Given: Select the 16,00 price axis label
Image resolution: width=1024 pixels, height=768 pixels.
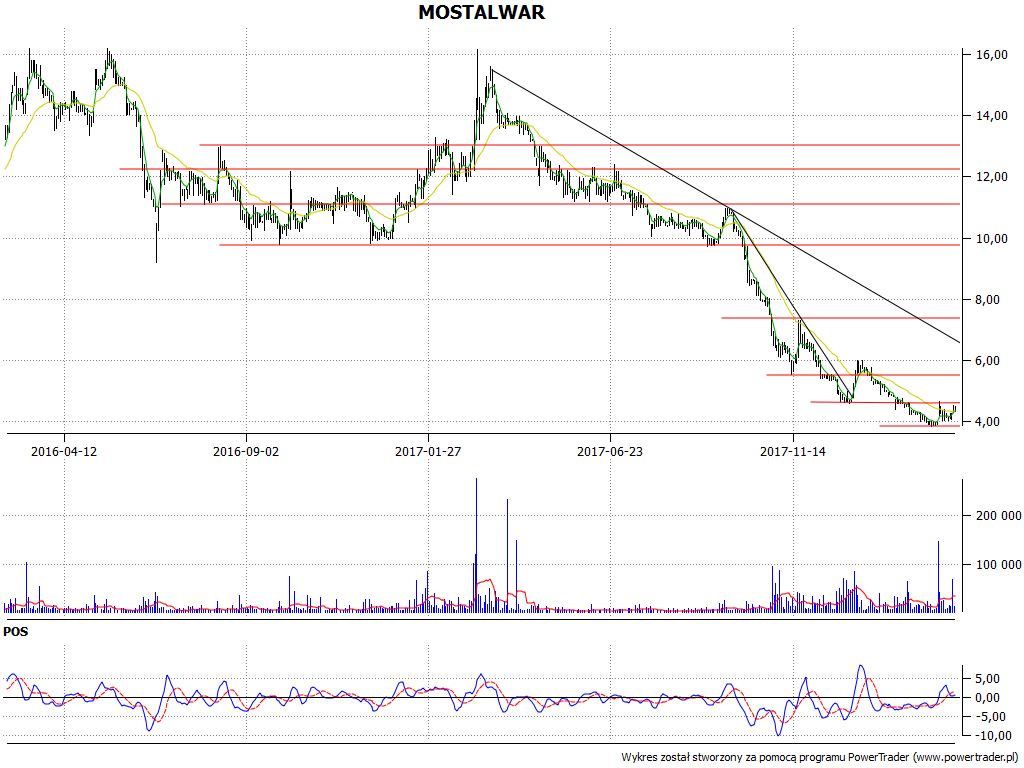Looking at the screenshot, I should click(991, 55).
